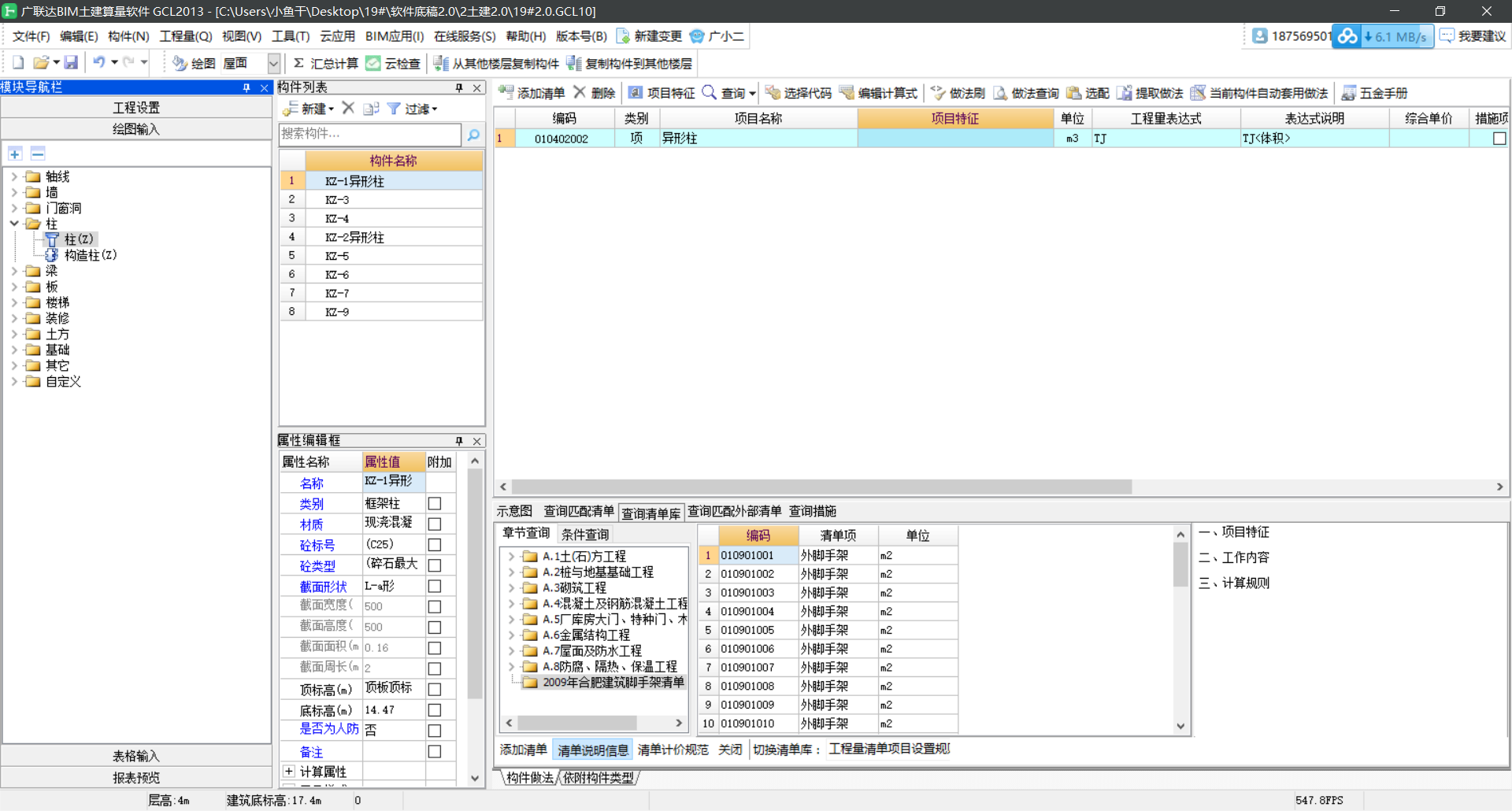This screenshot has width=1512, height=811.
Task: Toggle 附加 checkbox for 材质
Action: click(434, 524)
